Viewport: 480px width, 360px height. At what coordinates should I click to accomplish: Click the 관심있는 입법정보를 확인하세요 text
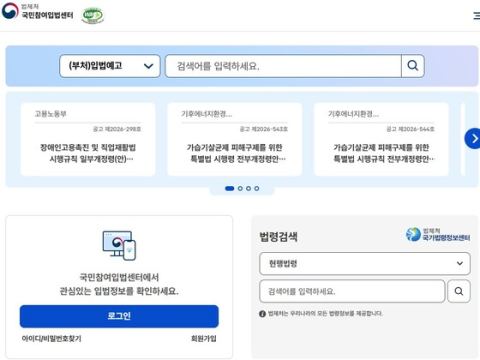(119, 291)
